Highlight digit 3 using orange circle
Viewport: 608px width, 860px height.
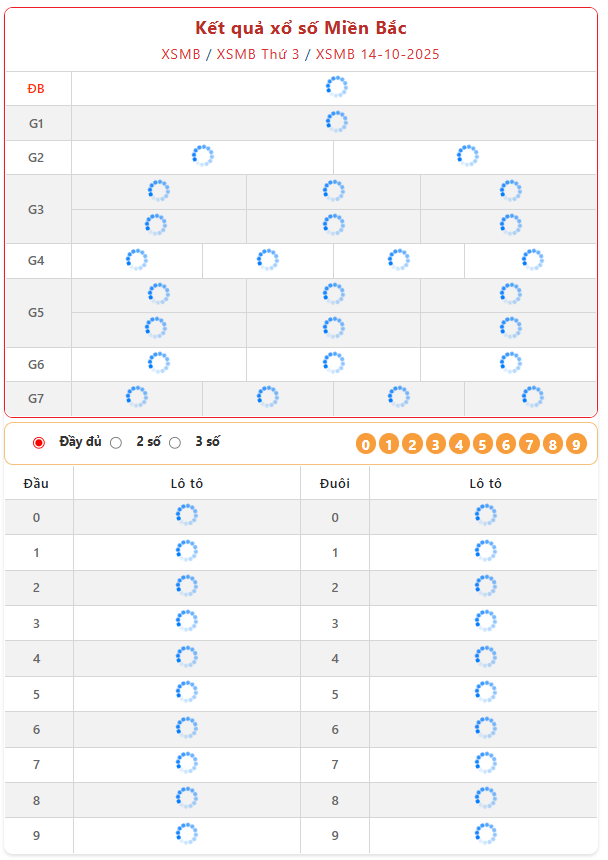pyautogui.click(x=436, y=444)
